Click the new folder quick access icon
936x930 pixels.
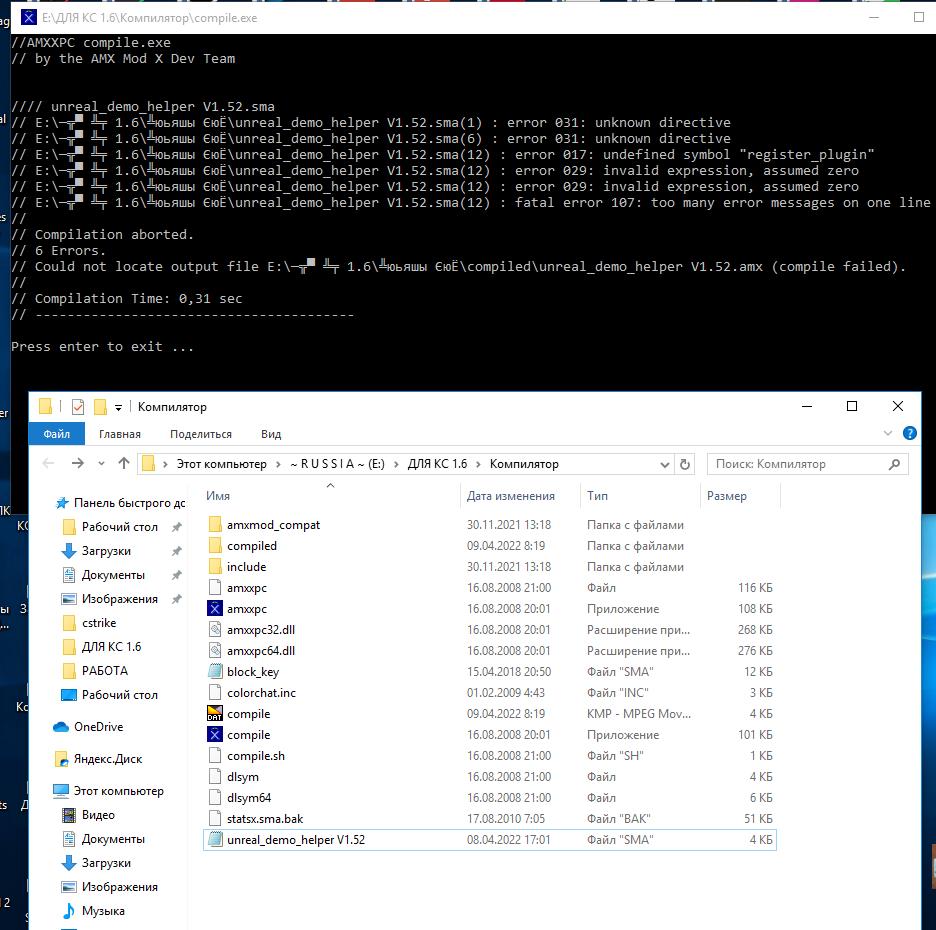click(100, 407)
